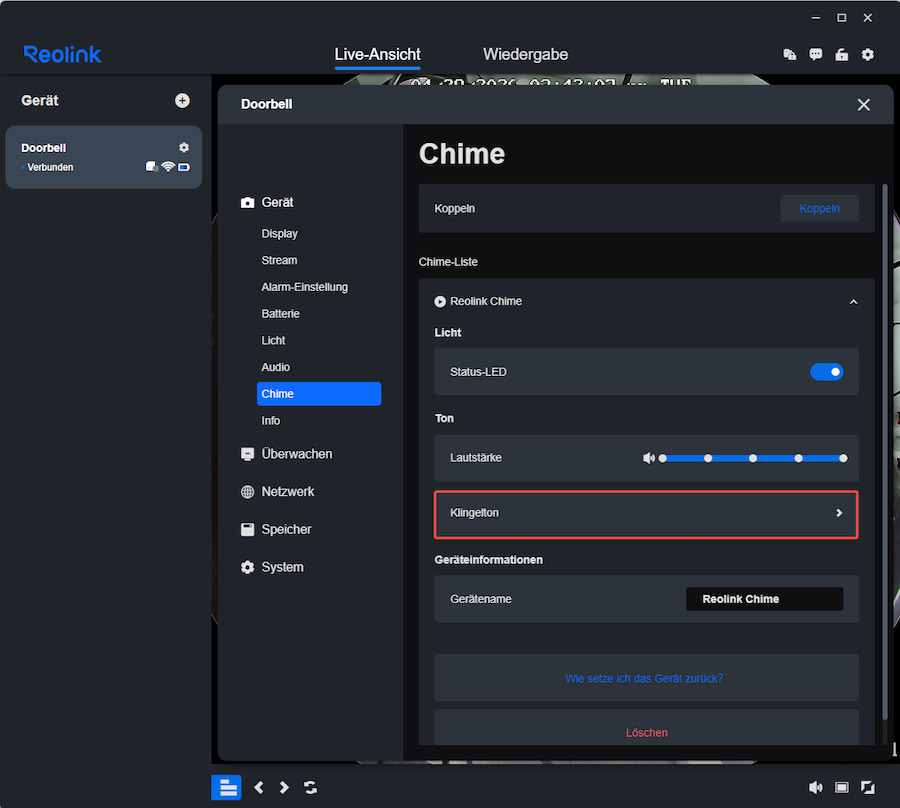The width and height of the screenshot is (900, 808).
Task: Click the Überwachen monitor icon
Action: click(x=247, y=454)
